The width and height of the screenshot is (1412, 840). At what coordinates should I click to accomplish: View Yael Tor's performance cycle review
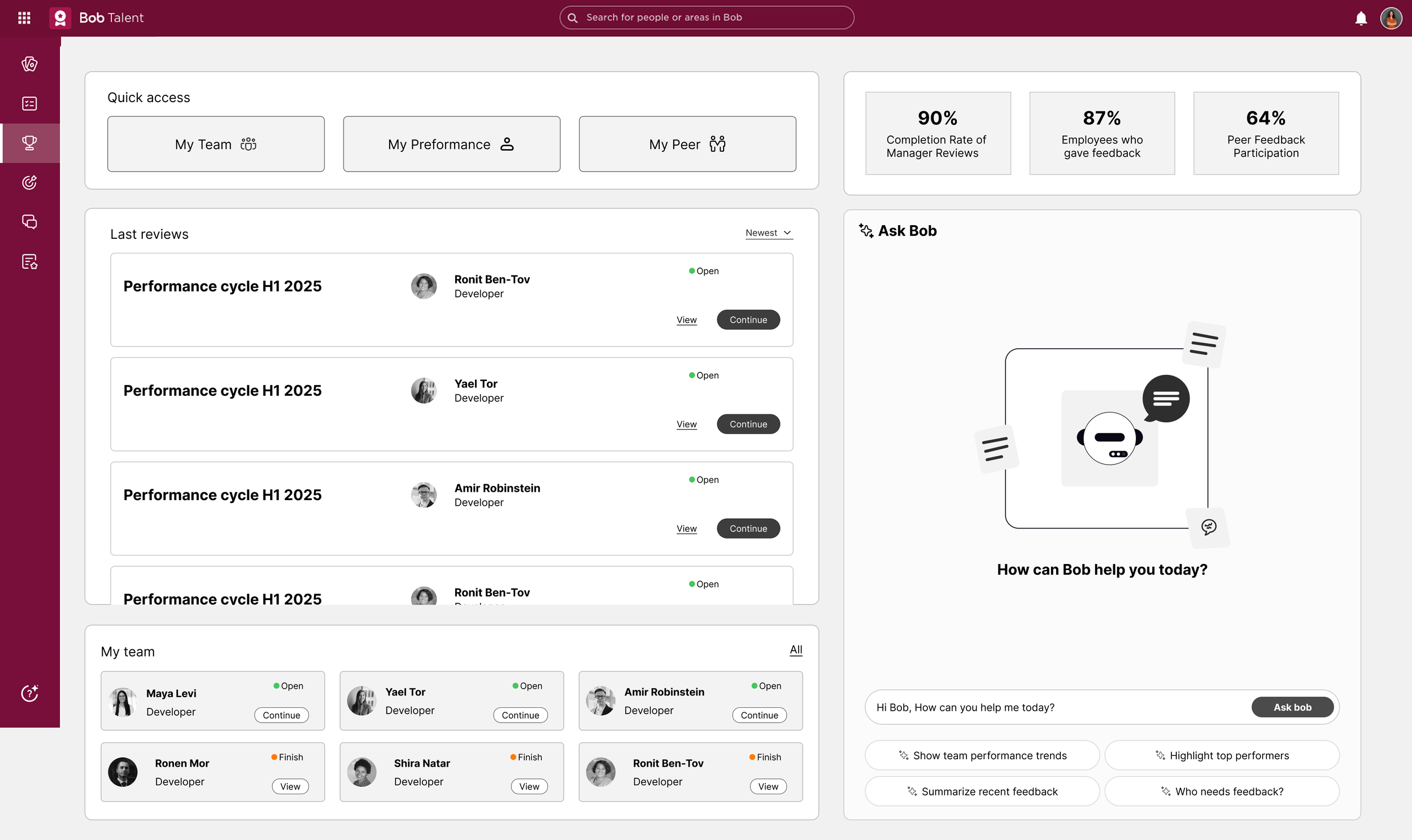point(686,424)
